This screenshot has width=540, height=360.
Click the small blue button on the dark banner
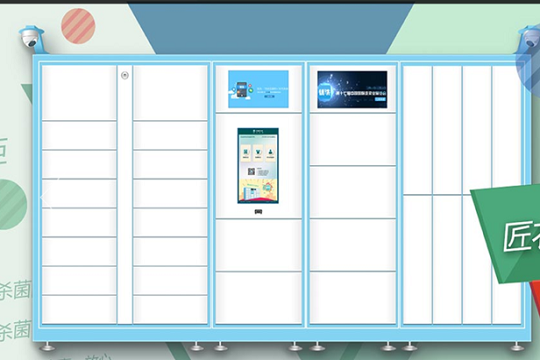[380, 99]
